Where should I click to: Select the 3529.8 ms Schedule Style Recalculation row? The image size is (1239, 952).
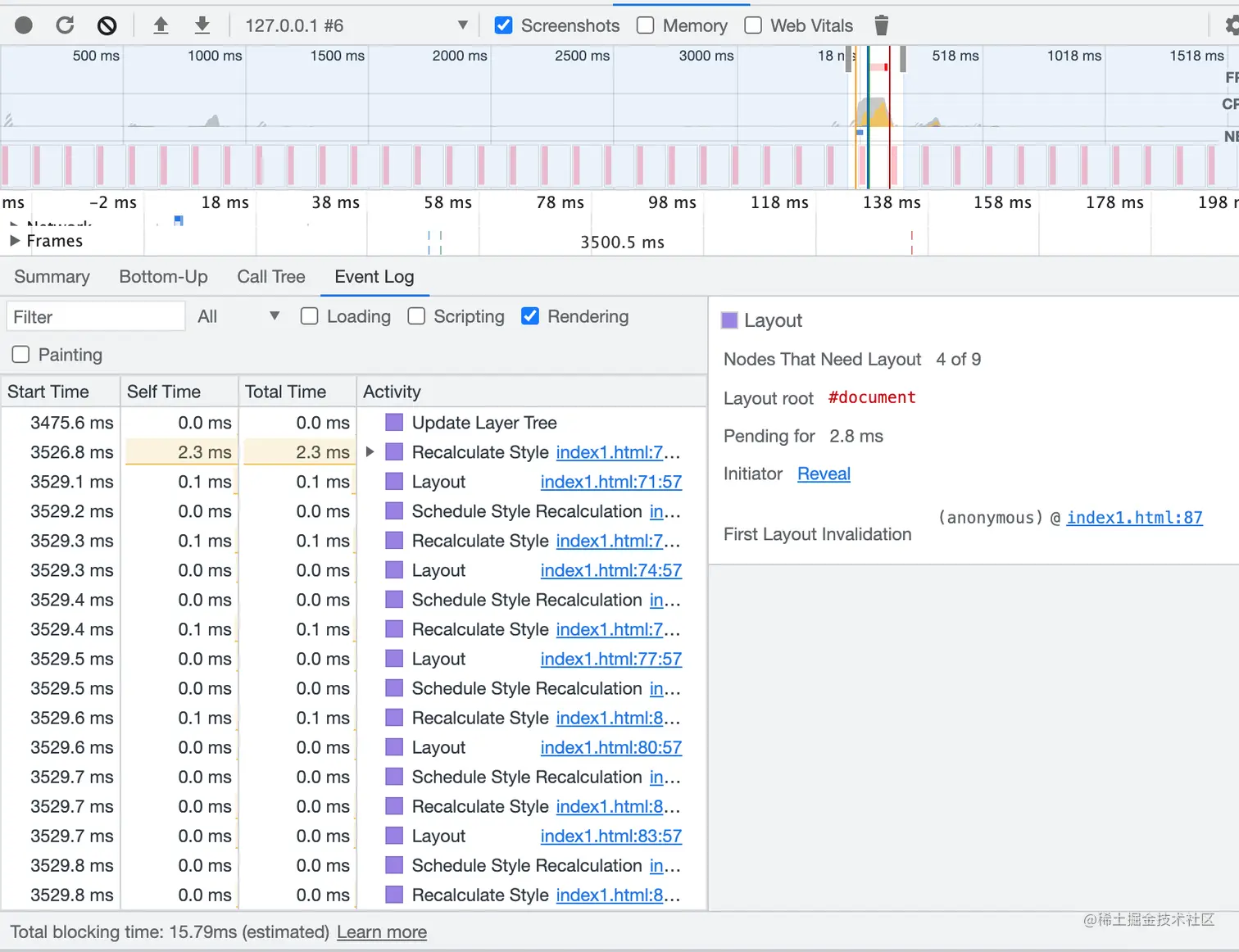pos(354,865)
